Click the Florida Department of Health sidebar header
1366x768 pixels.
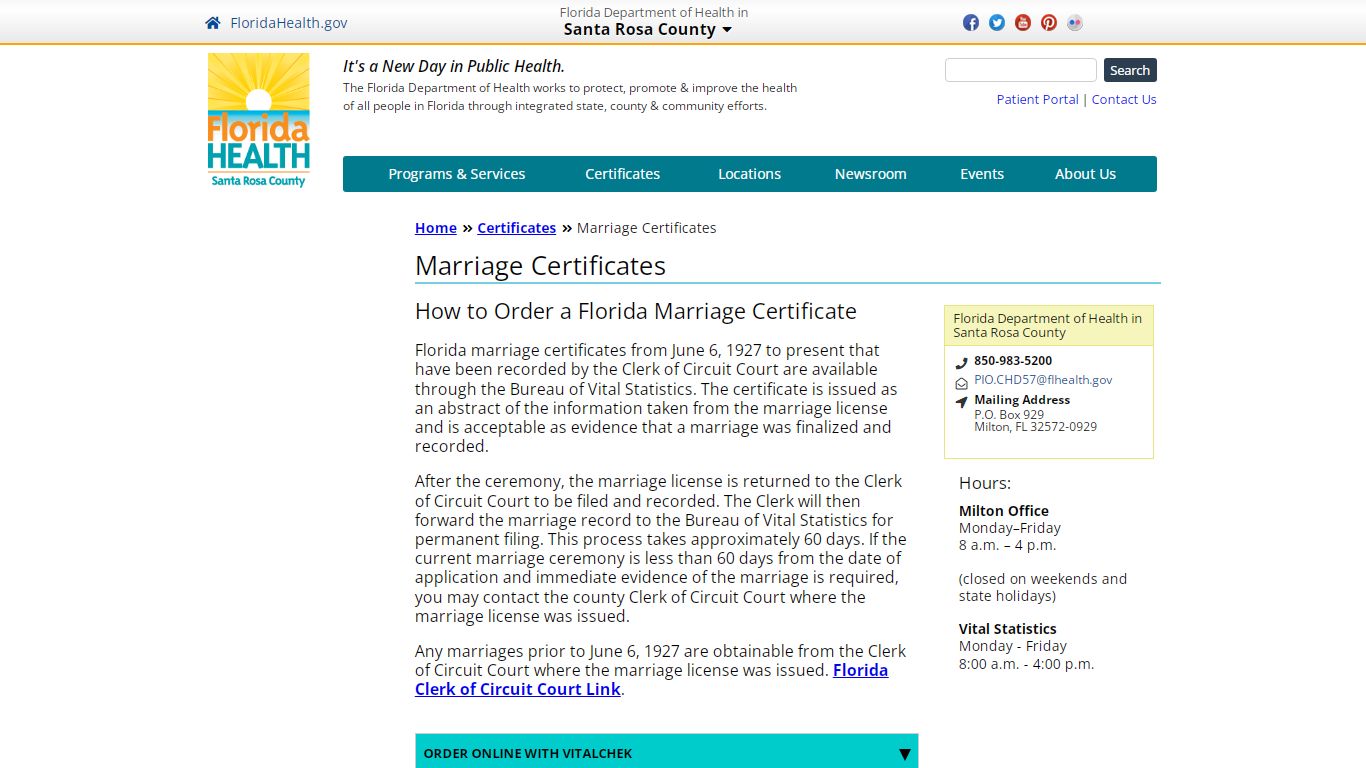(x=1049, y=326)
